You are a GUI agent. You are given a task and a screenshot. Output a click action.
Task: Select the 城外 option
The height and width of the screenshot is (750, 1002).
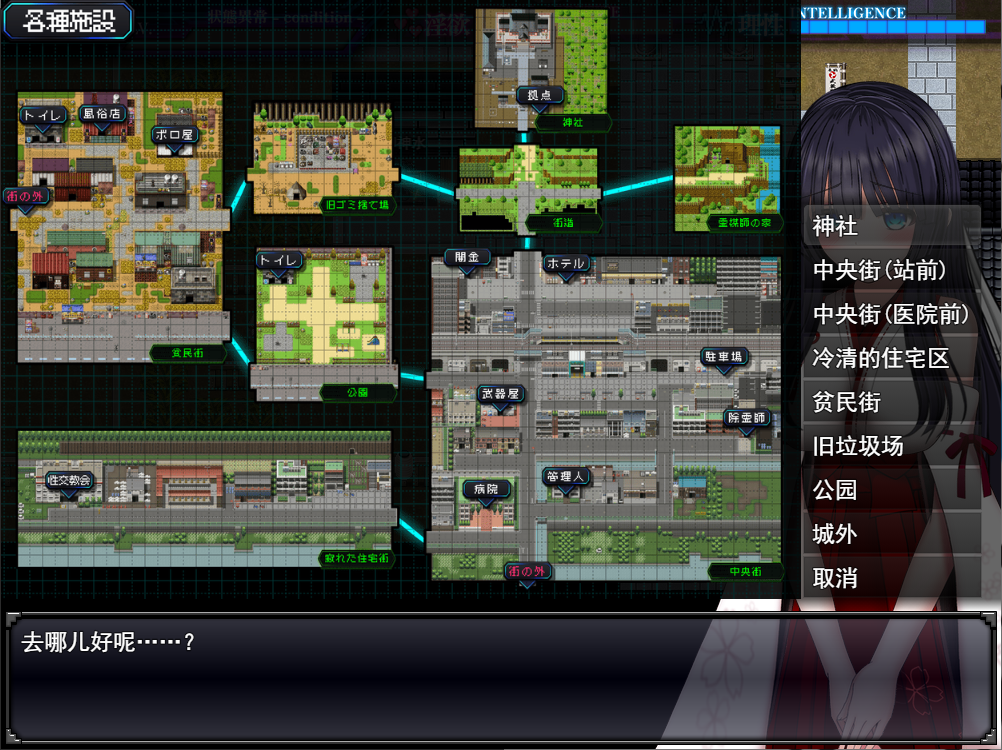(891, 534)
